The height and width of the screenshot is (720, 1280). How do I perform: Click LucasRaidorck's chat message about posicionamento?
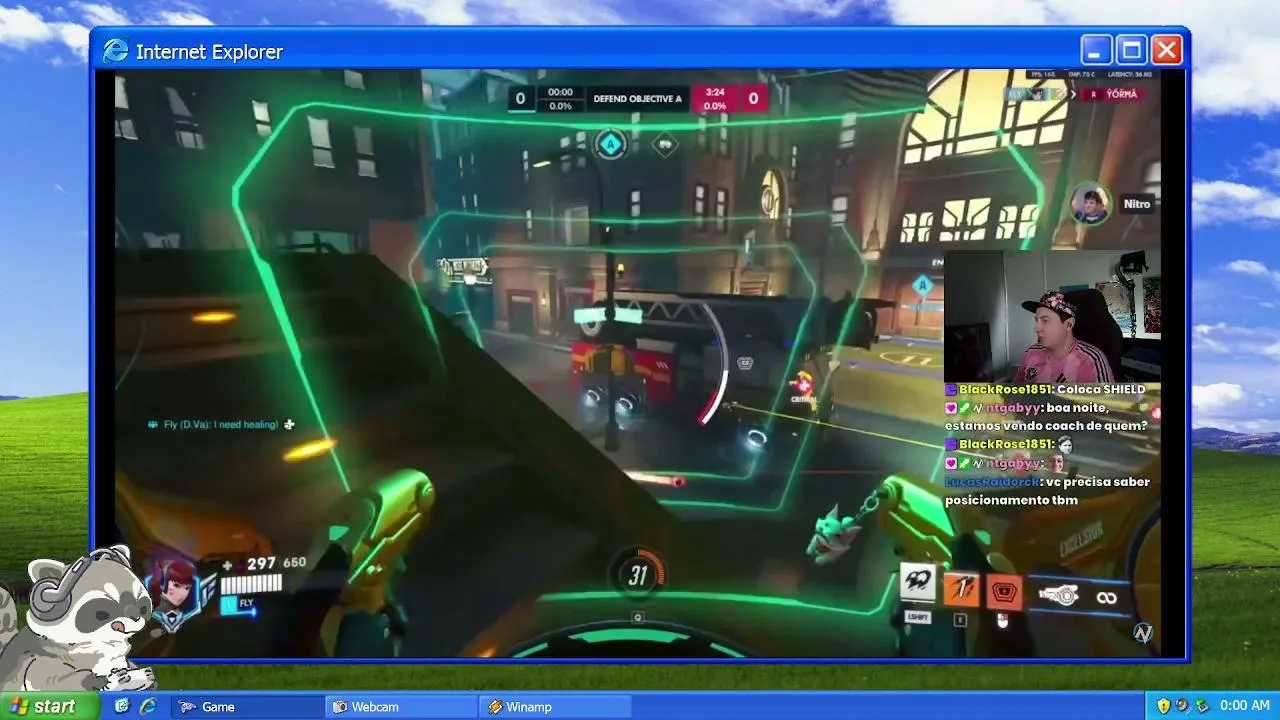[1047, 490]
